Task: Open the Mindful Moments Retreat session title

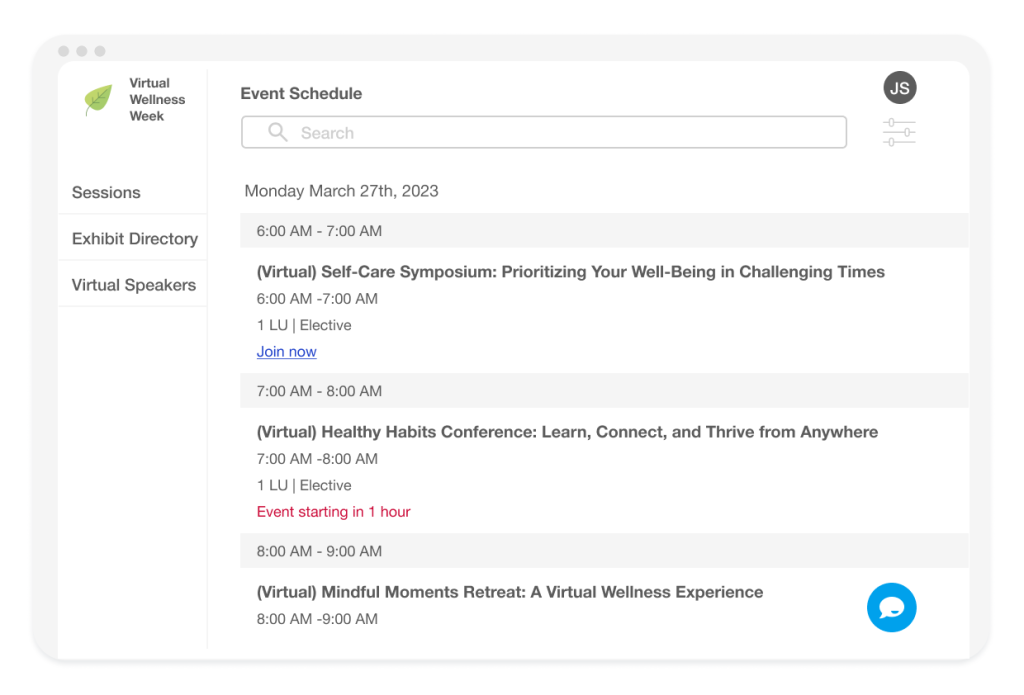Action: tap(509, 592)
